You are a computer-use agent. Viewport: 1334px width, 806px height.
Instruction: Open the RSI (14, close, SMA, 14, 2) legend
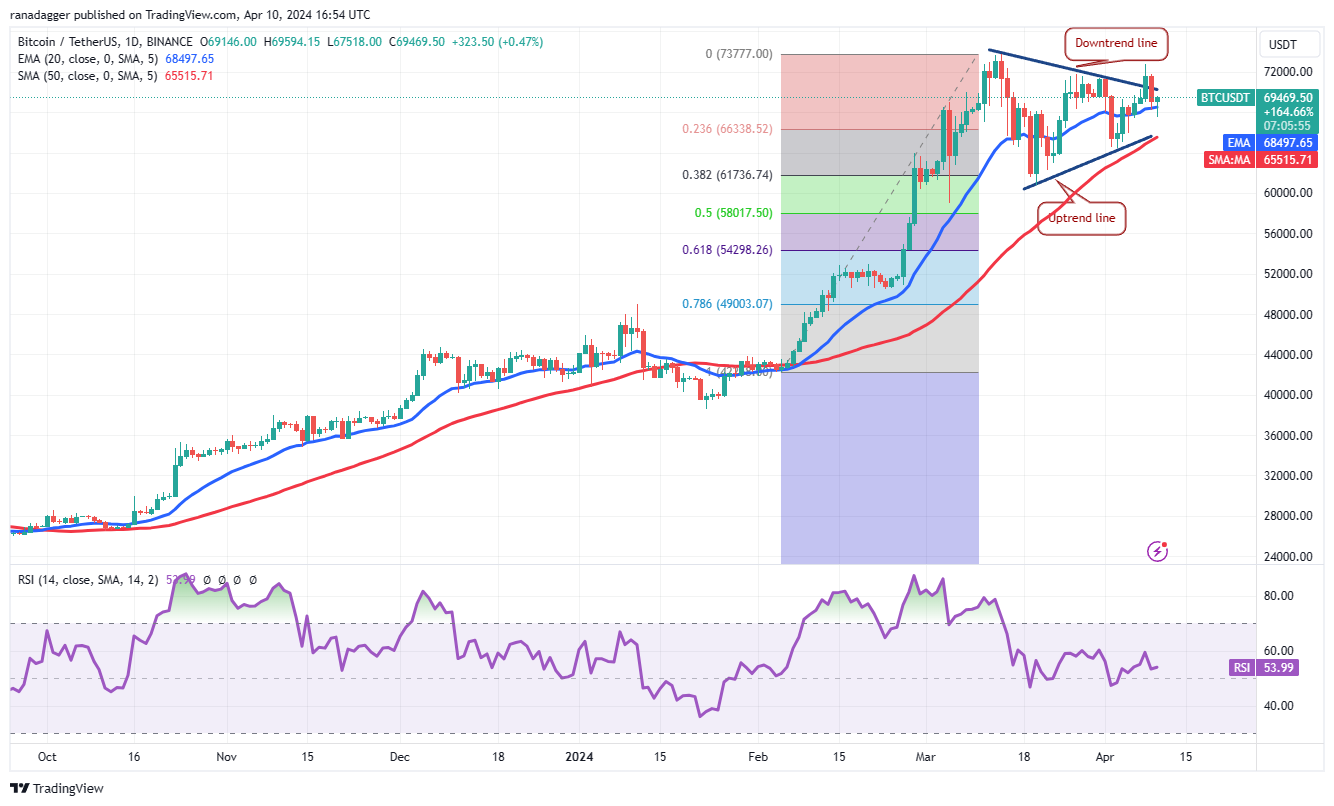86,579
